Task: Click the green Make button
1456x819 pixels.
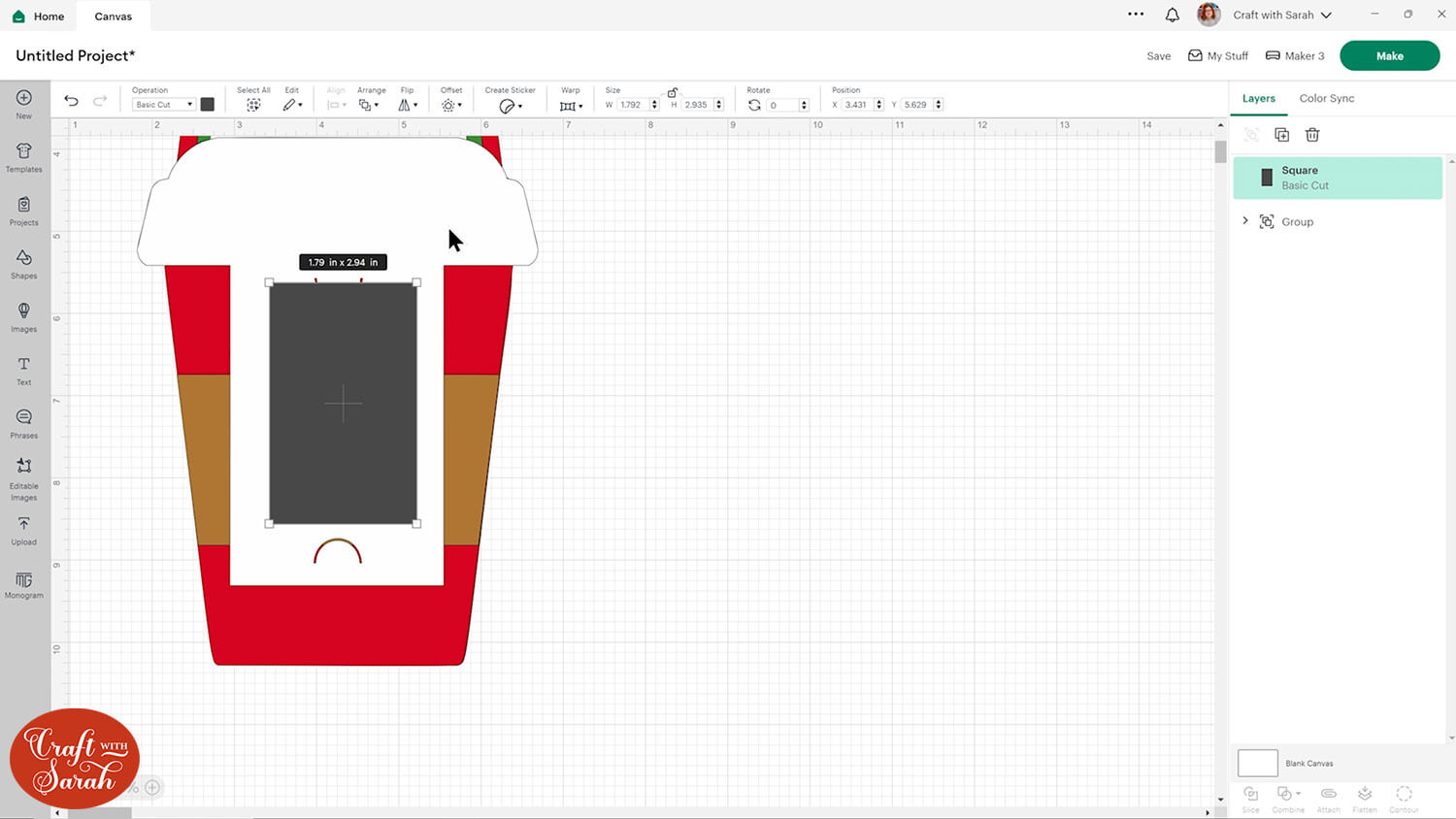Action: coord(1389,55)
